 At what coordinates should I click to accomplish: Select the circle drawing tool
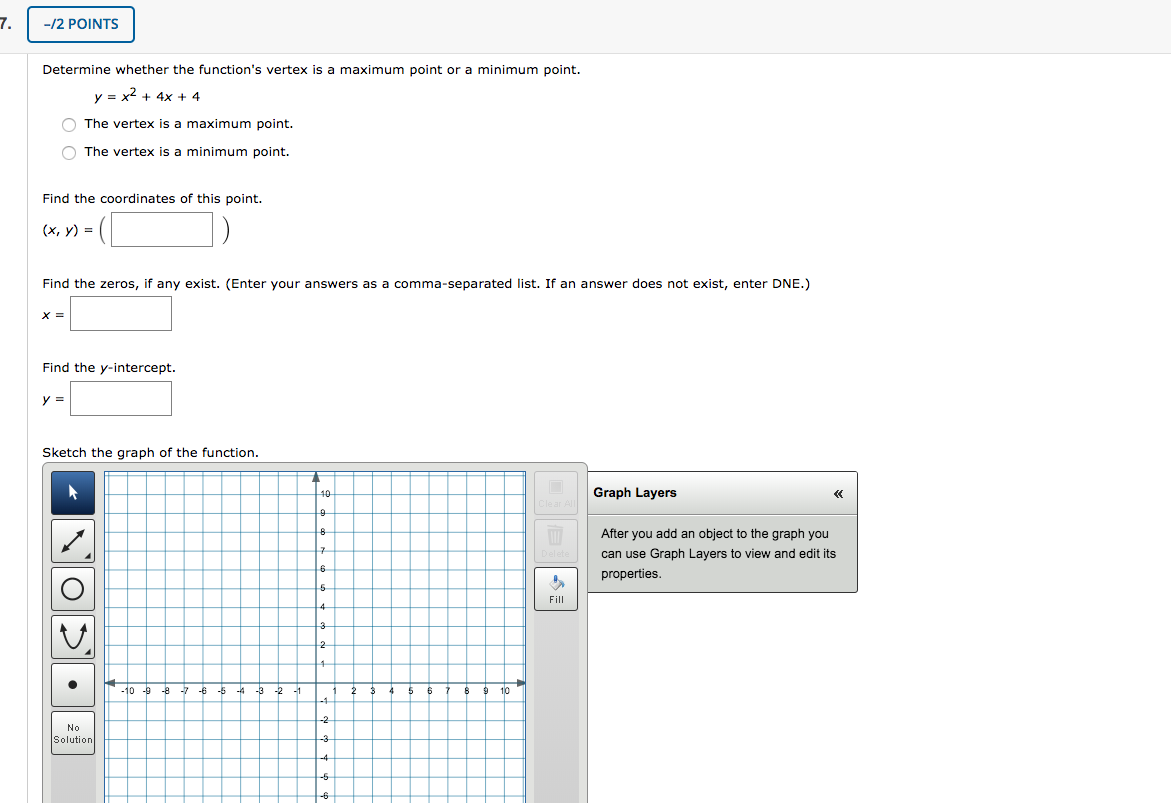pyautogui.click(x=72, y=588)
